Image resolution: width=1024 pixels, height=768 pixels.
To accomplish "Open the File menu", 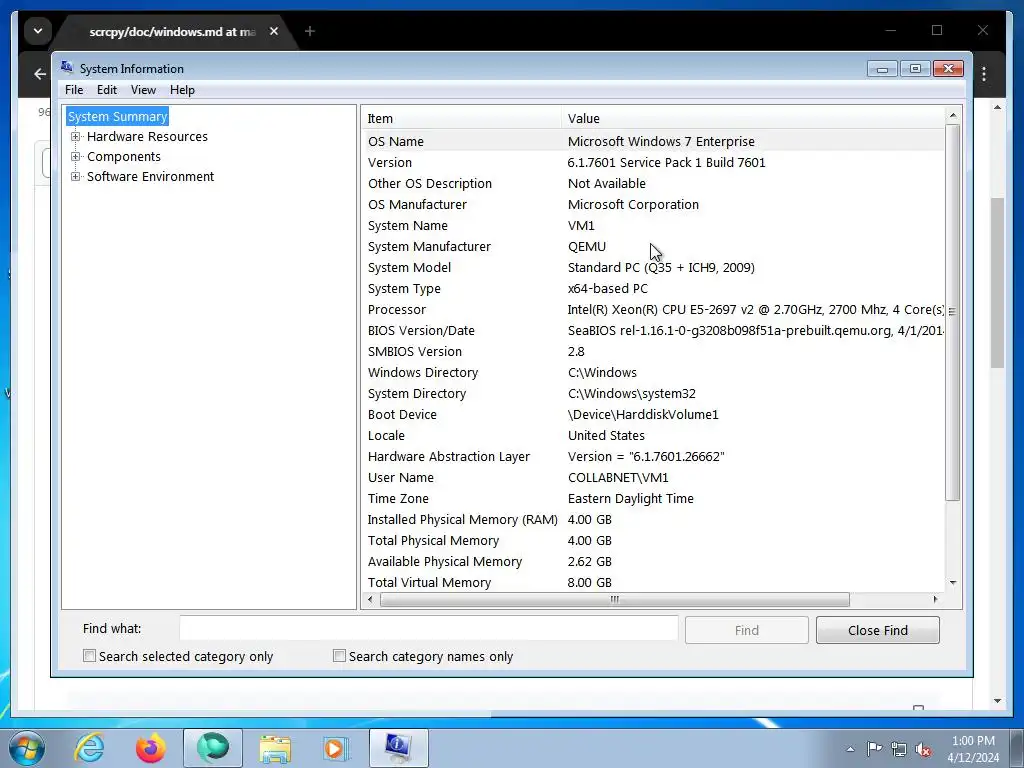I will coord(74,90).
